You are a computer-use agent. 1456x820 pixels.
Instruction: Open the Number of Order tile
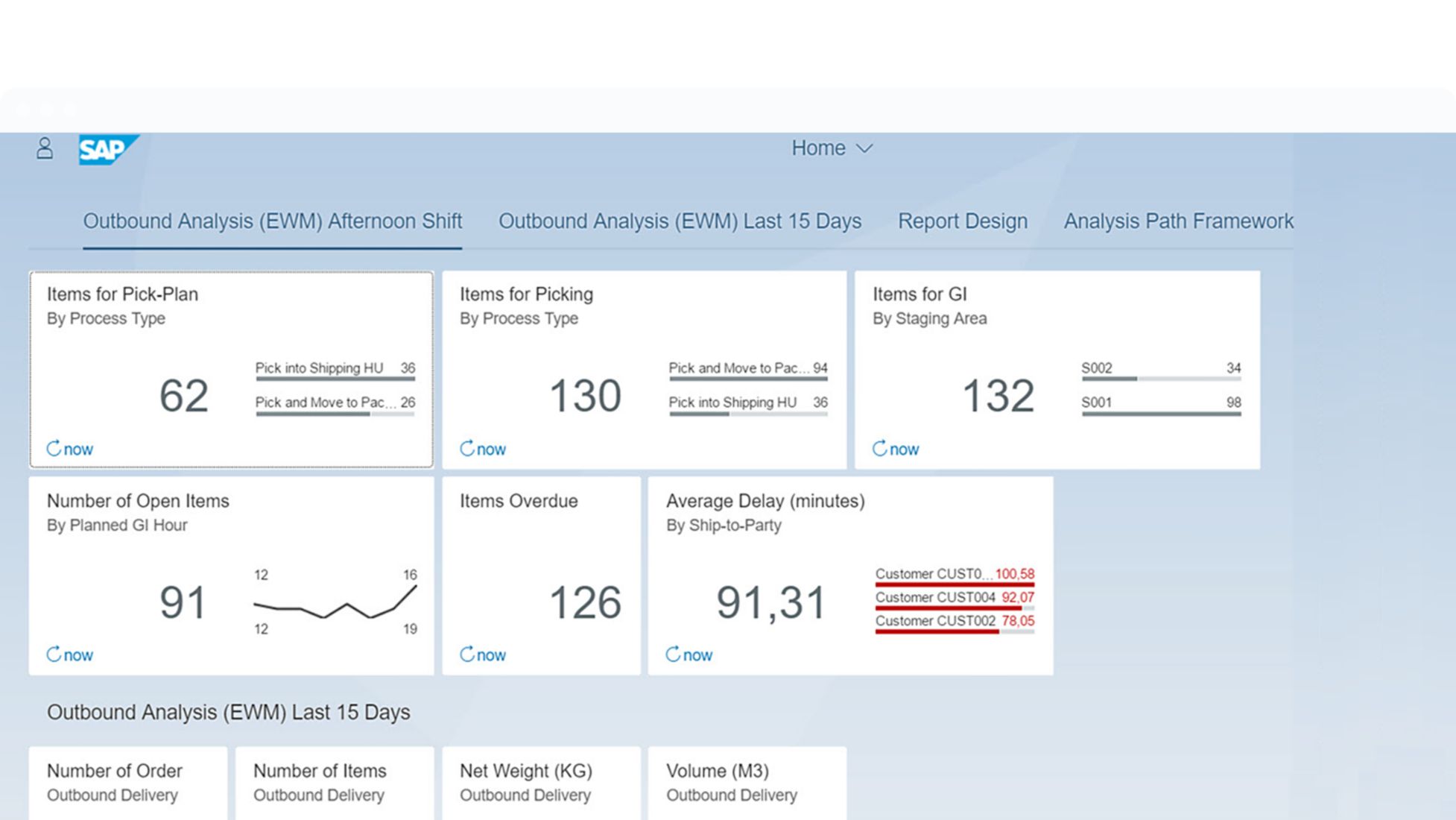click(x=128, y=782)
